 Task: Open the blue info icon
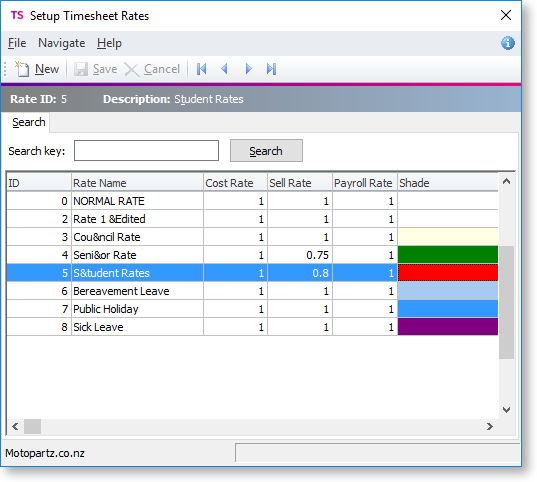pyautogui.click(x=508, y=43)
